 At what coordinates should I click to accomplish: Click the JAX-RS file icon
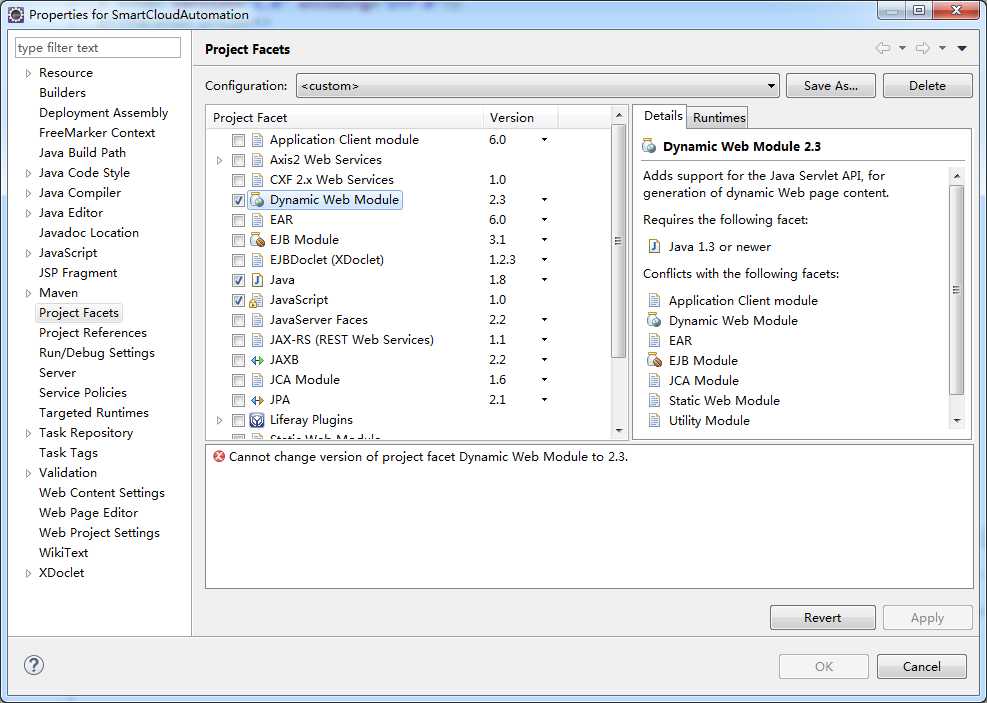pos(257,340)
